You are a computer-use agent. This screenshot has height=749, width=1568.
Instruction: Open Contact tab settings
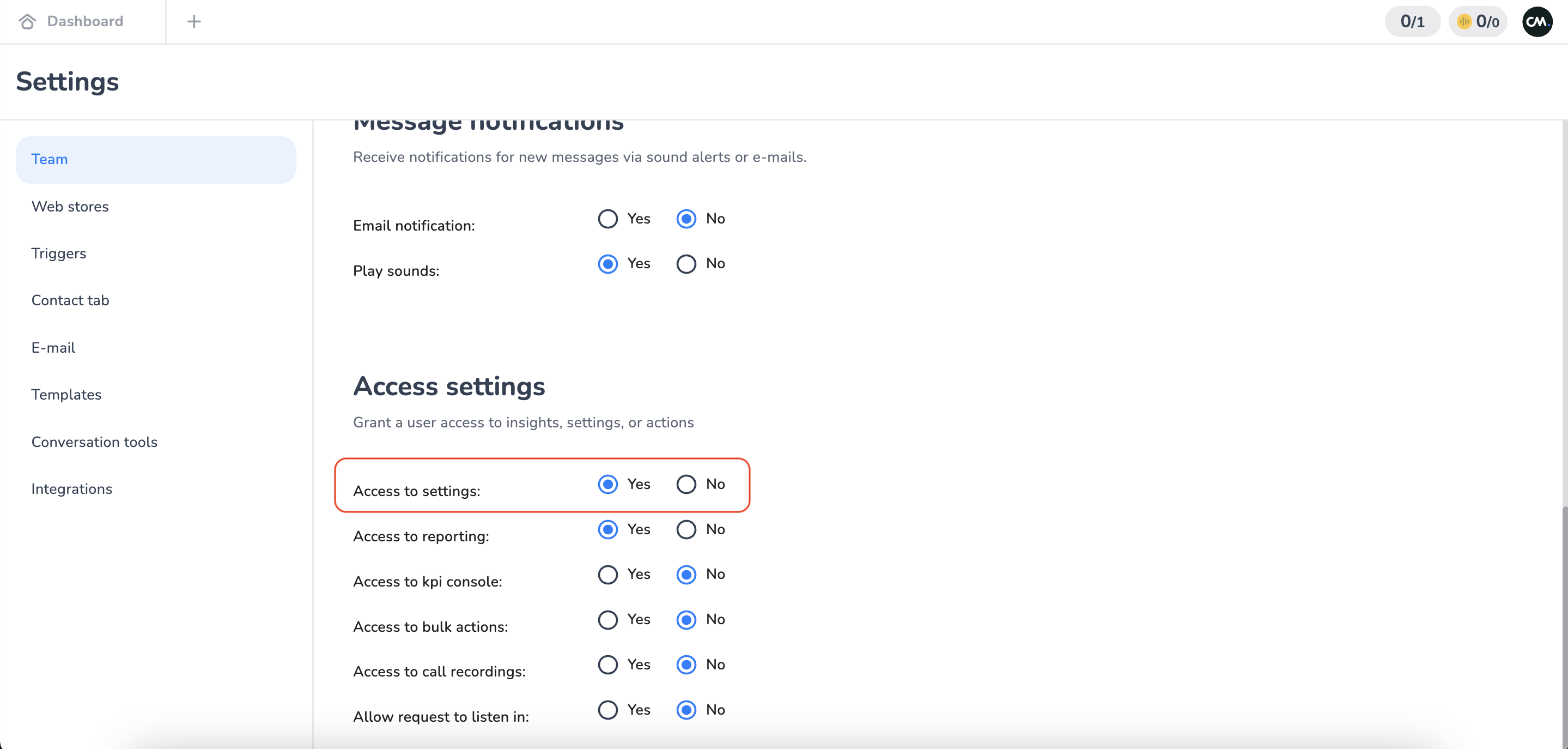[70, 300]
